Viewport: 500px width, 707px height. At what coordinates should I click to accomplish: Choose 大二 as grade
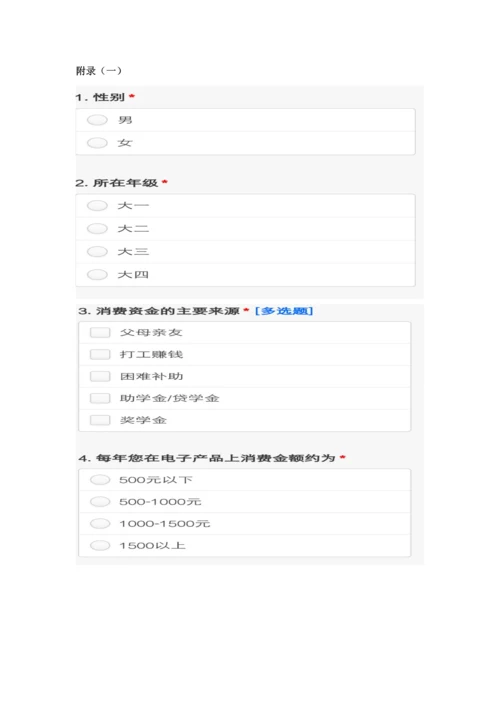[97, 229]
